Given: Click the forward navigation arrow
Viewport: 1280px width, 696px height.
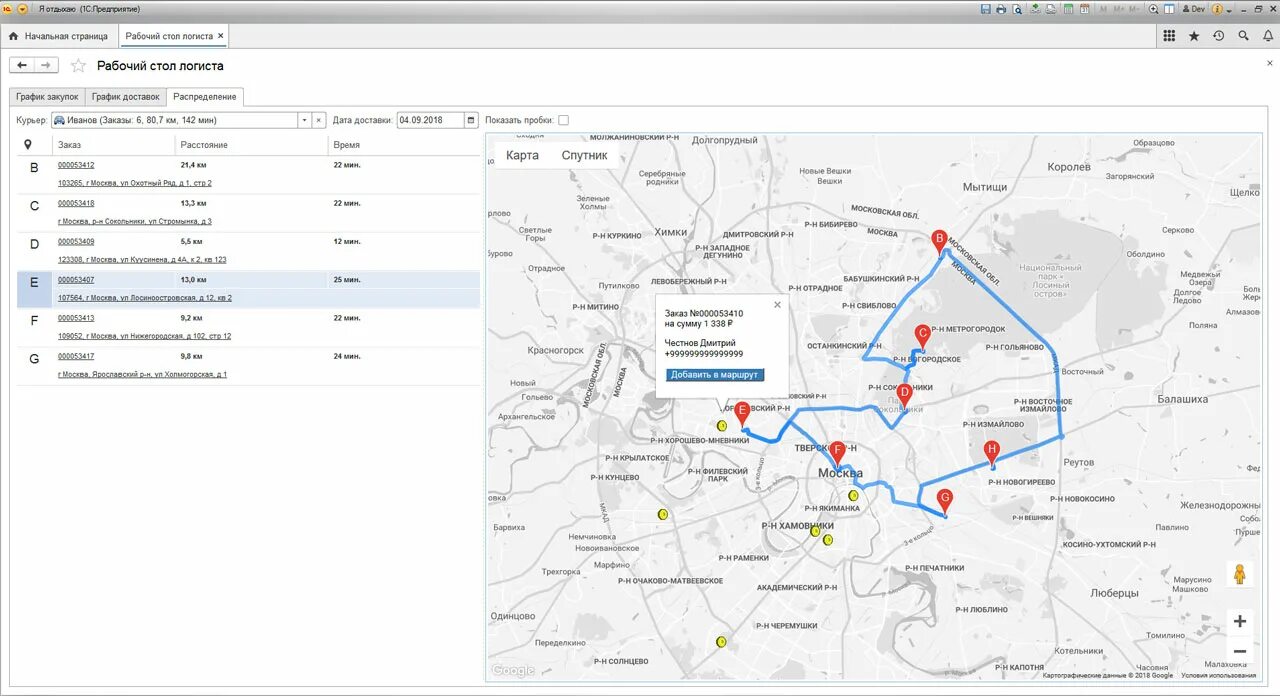Looking at the screenshot, I should tap(46, 65).
